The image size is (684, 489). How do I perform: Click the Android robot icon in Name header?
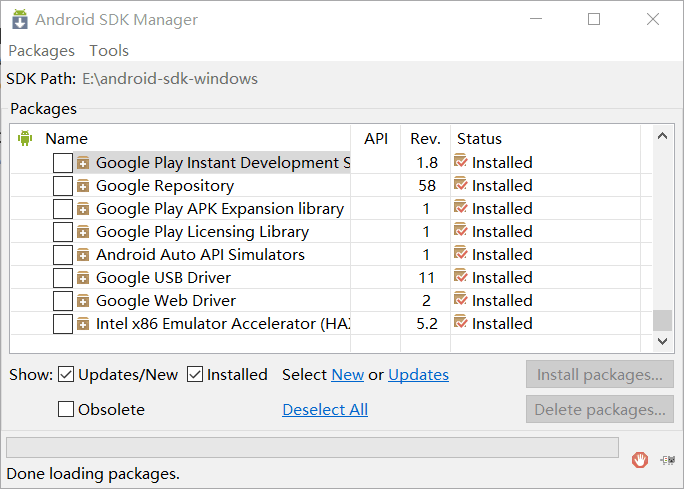pyautogui.click(x=25, y=138)
